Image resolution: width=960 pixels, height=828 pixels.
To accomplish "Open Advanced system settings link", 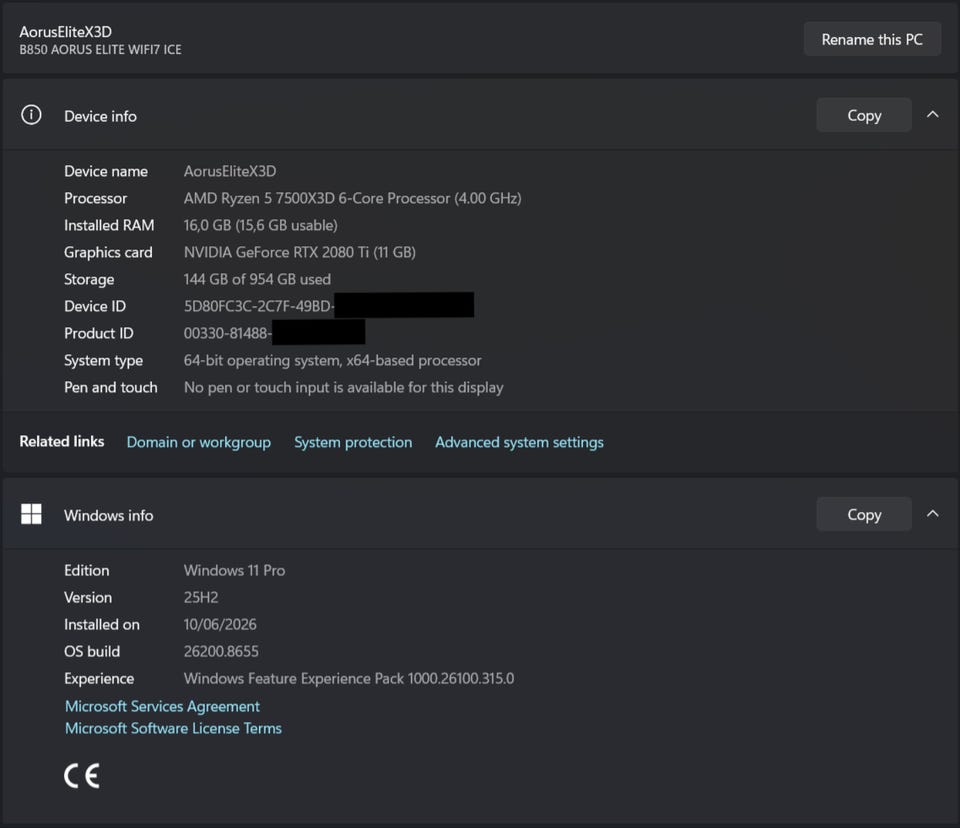I will click(519, 442).
